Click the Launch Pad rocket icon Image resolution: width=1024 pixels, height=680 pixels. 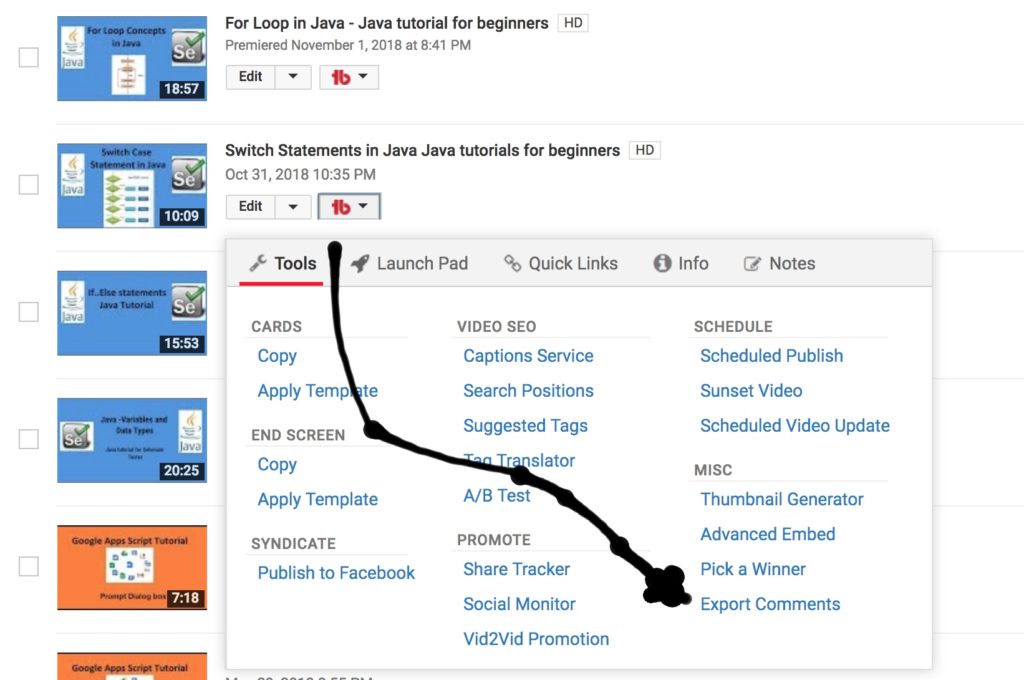(x=360, y=263)
